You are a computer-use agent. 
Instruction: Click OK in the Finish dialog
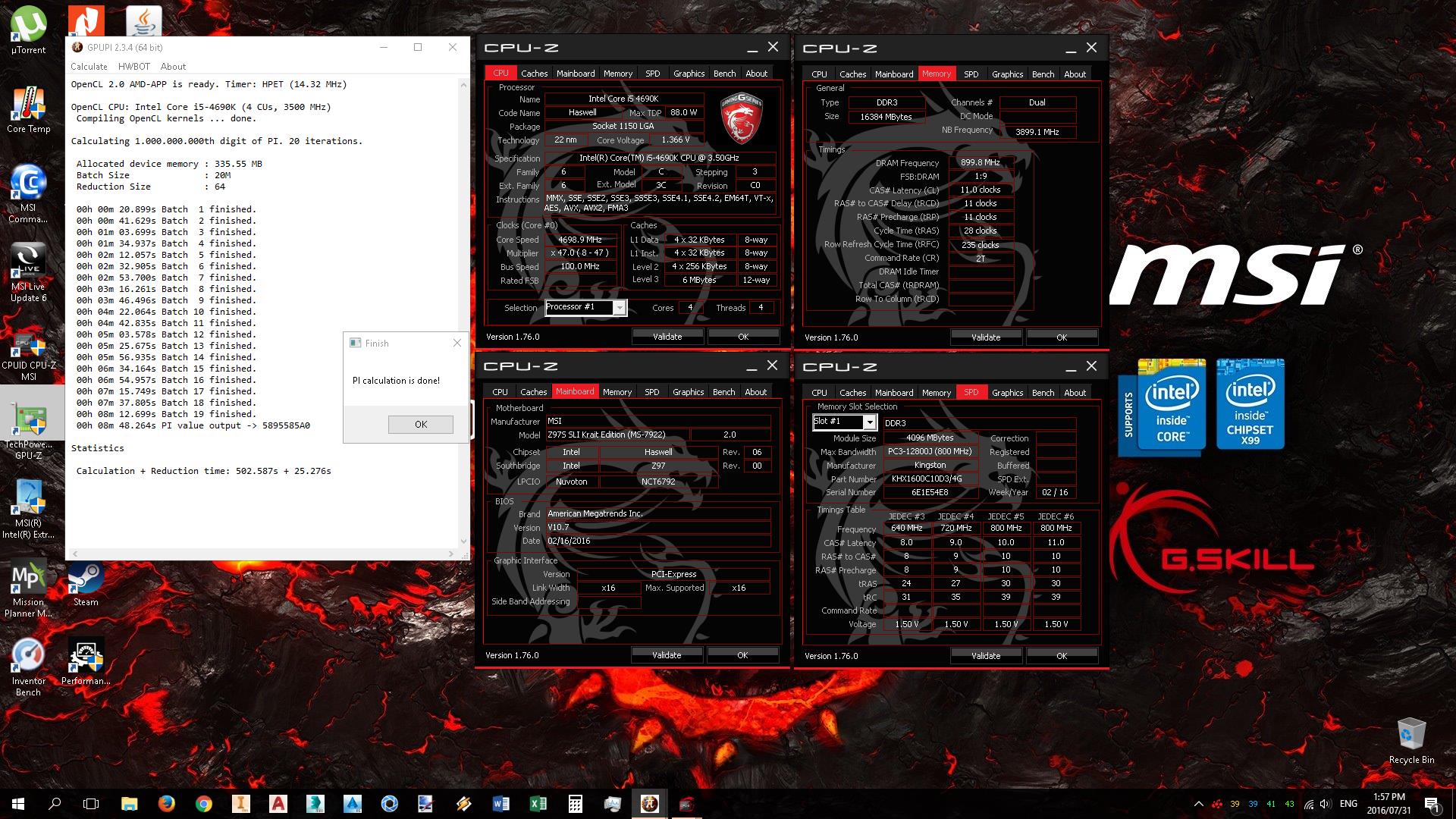click(421, 425)
